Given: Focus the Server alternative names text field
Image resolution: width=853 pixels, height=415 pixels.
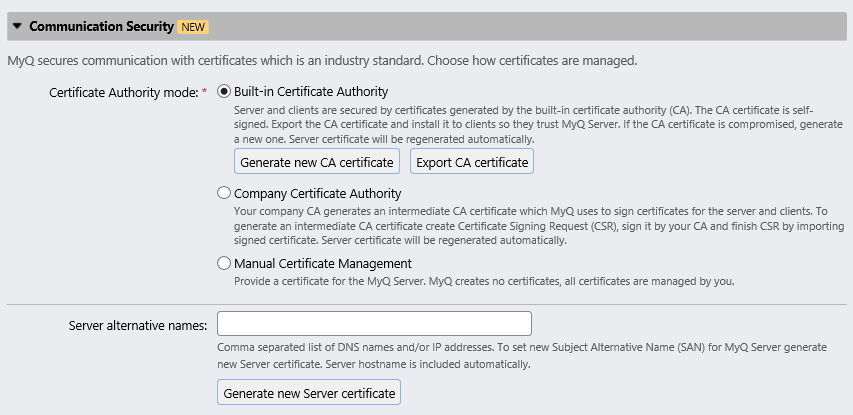Looking at the screenshot, I should [374, 325].
